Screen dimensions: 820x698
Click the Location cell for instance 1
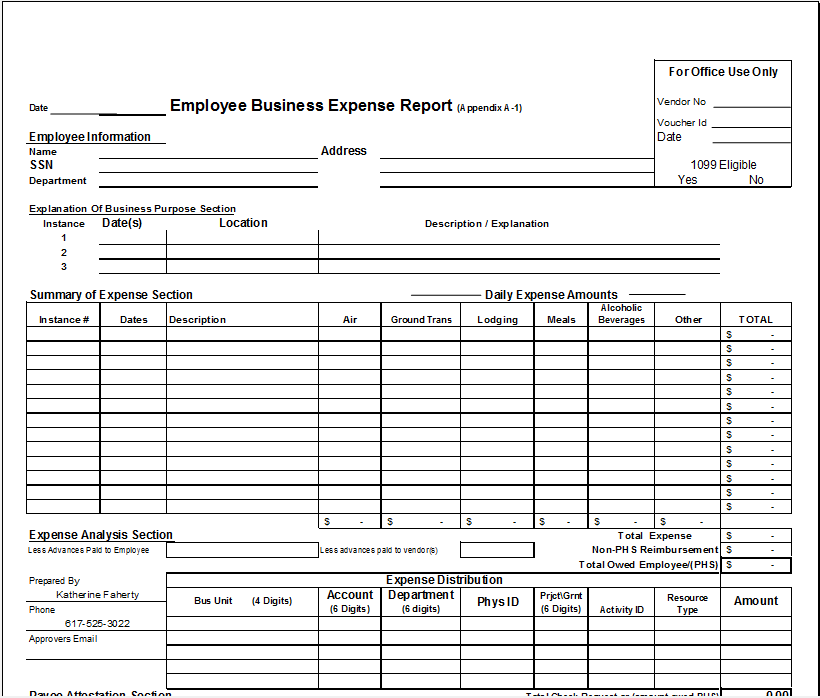point(242,238)
